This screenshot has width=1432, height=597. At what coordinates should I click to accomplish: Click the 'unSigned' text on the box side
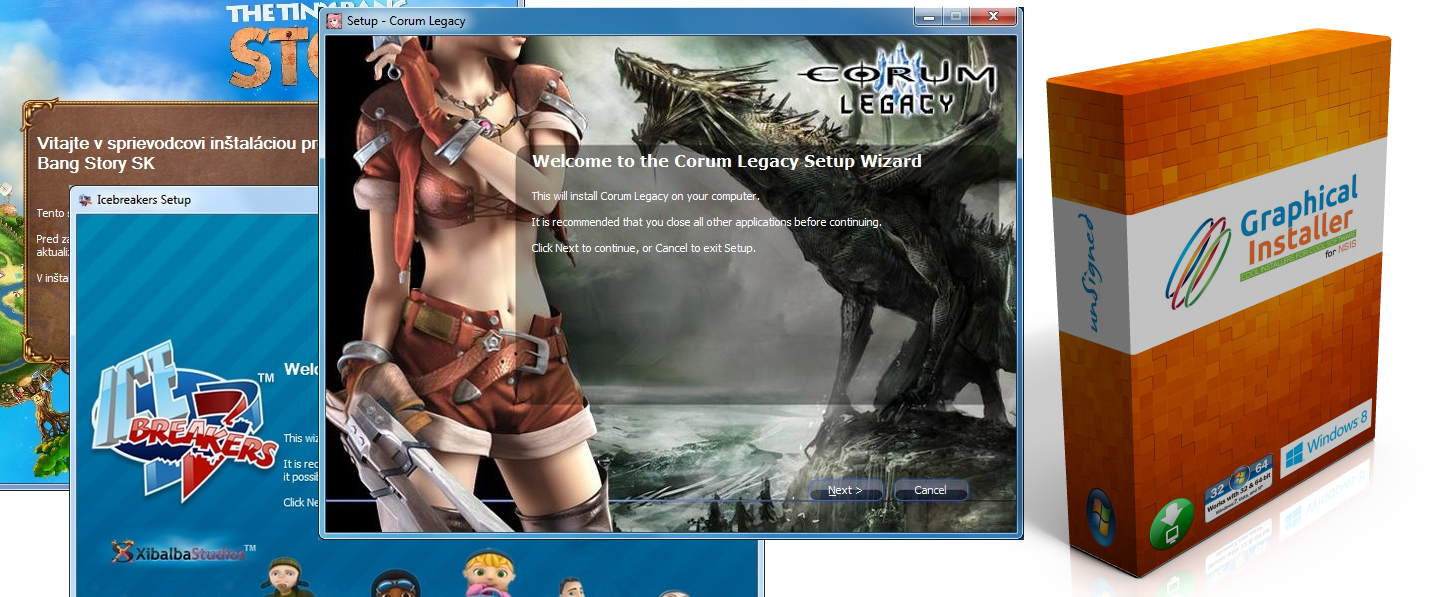pyautogui.click(x=1086, y=273)
